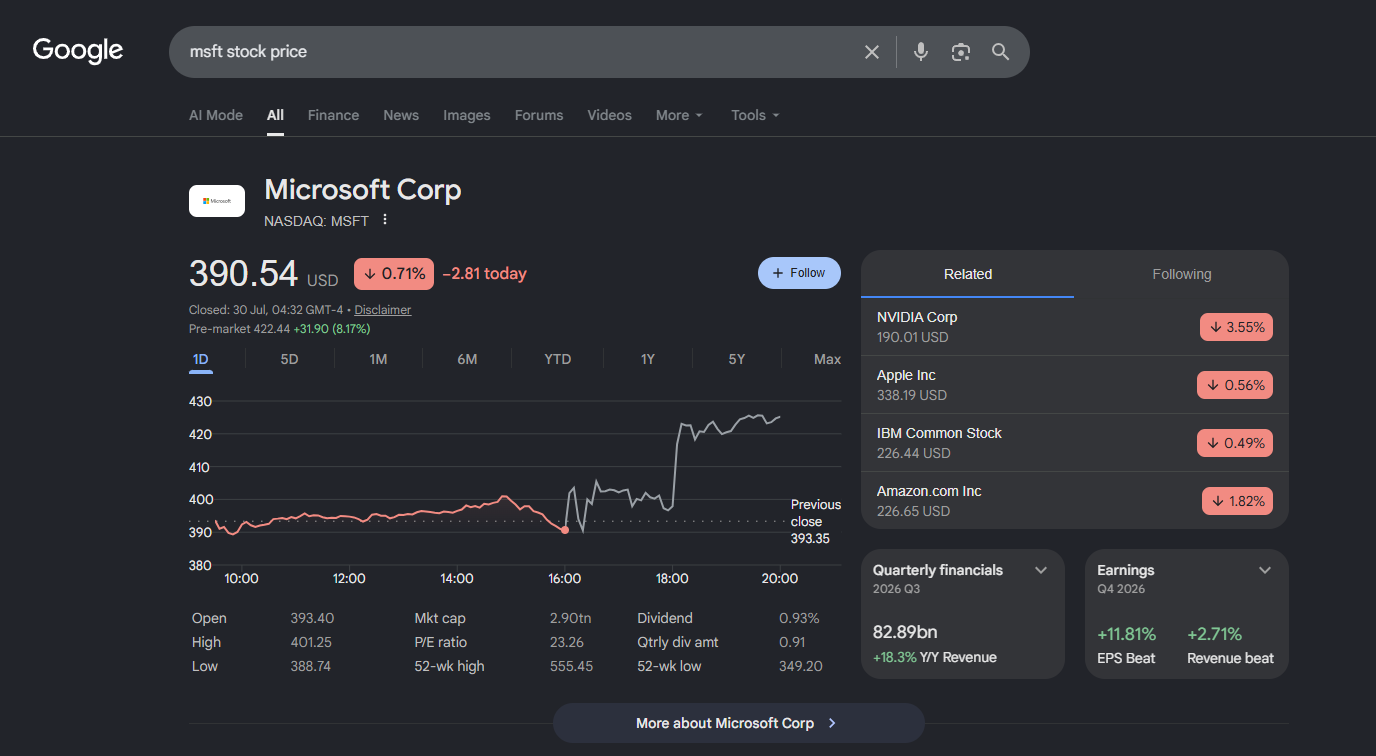Click IBM's 0.49% change badge
The image size is (1376, 756).
coord(1235,443)
